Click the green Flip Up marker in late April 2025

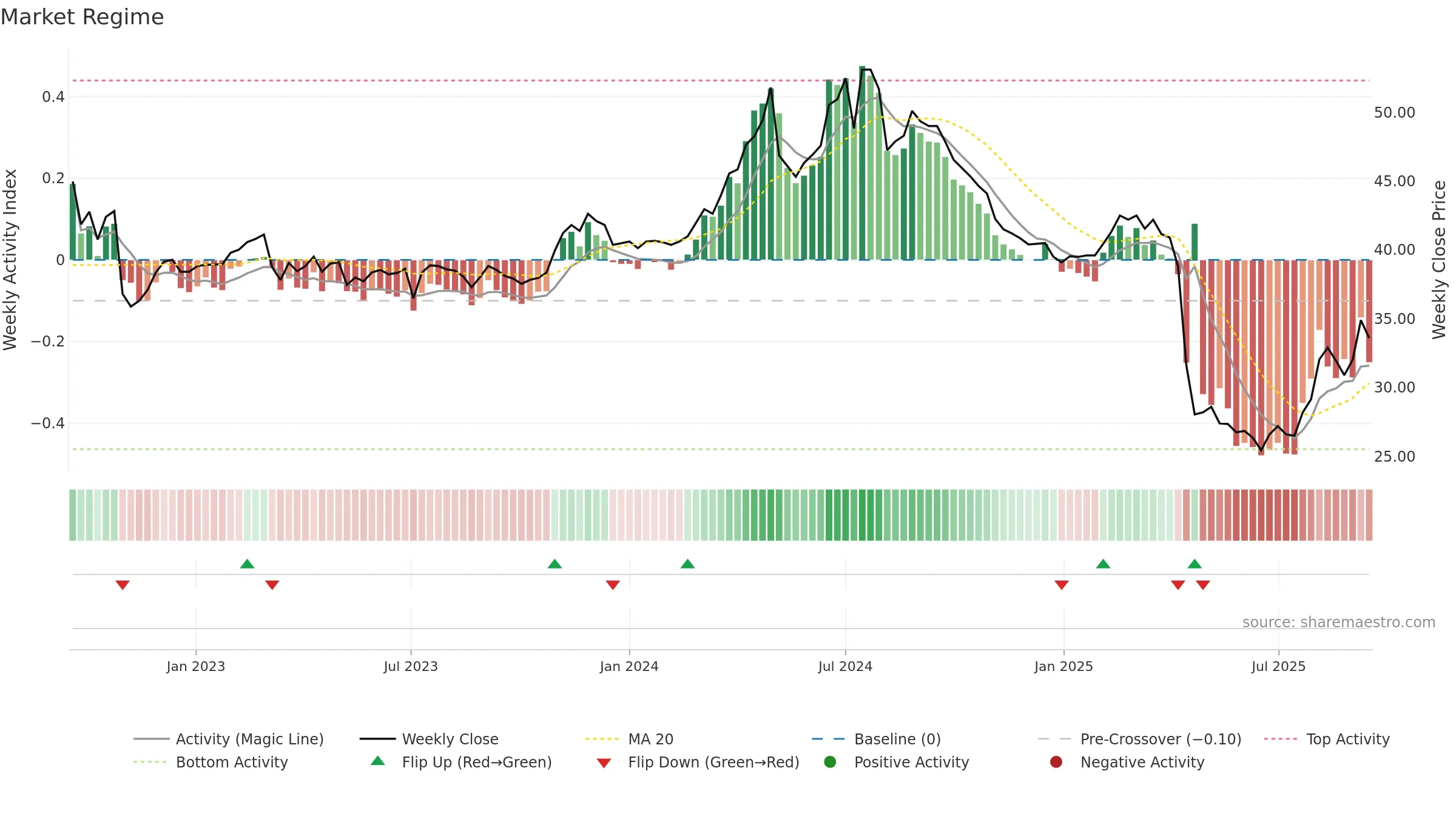click(x=1195, y=564)
